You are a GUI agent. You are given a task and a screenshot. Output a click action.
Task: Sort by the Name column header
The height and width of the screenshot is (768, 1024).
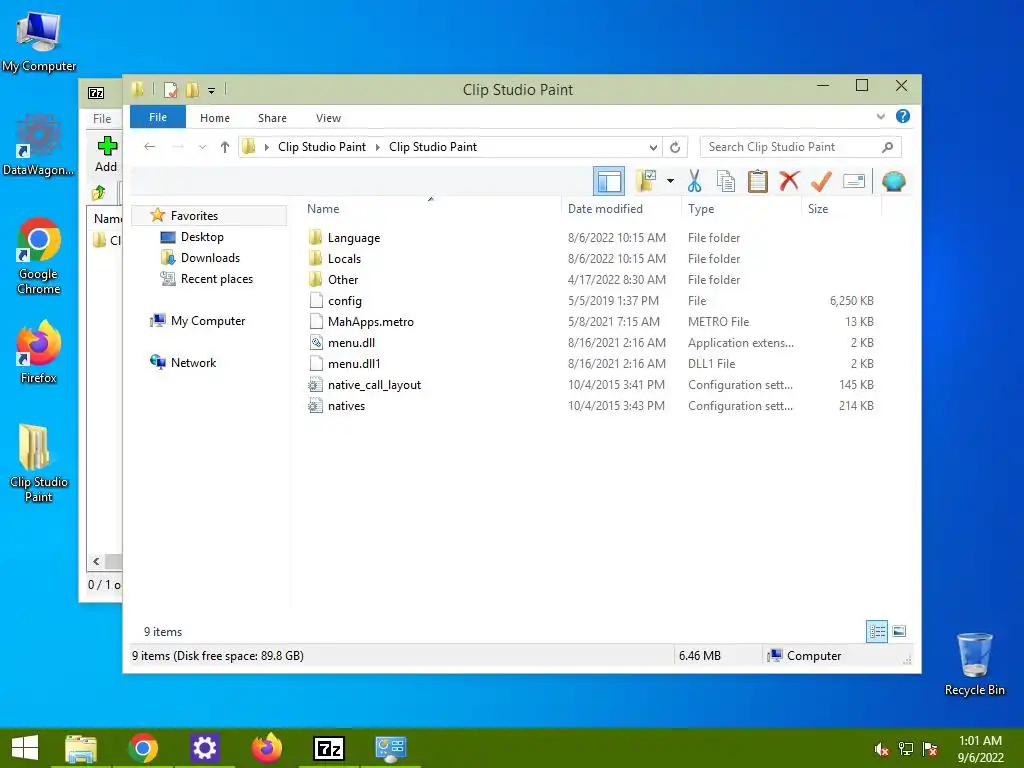(323, 209)
